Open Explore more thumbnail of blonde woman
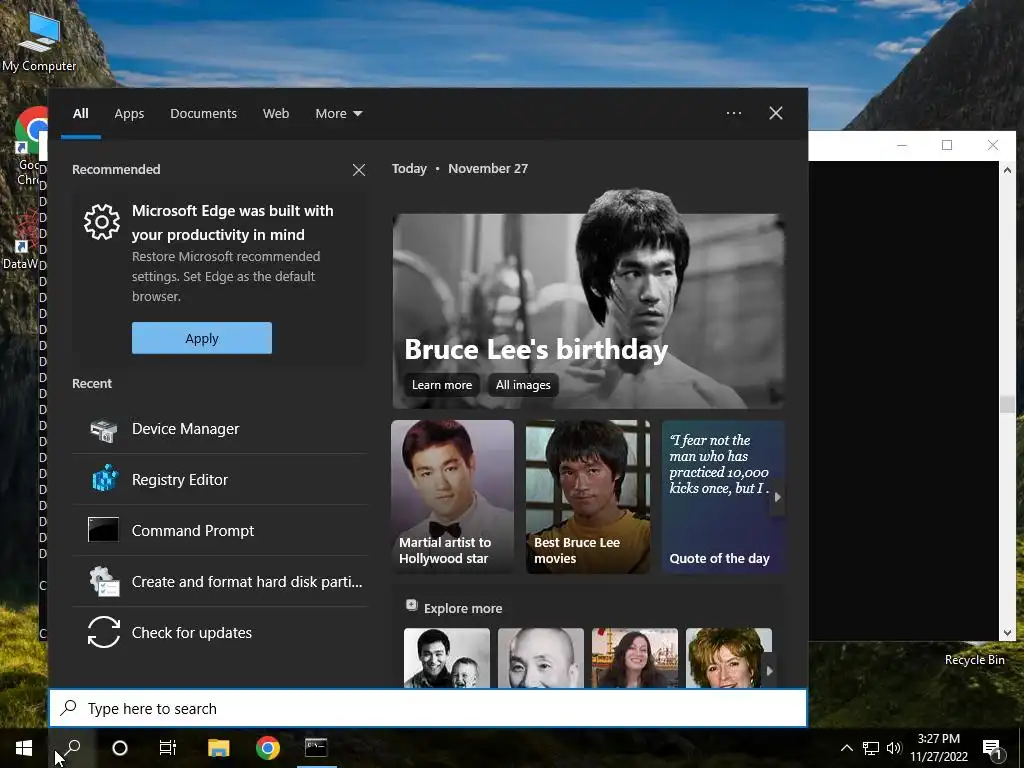Image resolution: width=1024 pixels, height=768 pixels. pyautogui.click(x=729, y=658)
